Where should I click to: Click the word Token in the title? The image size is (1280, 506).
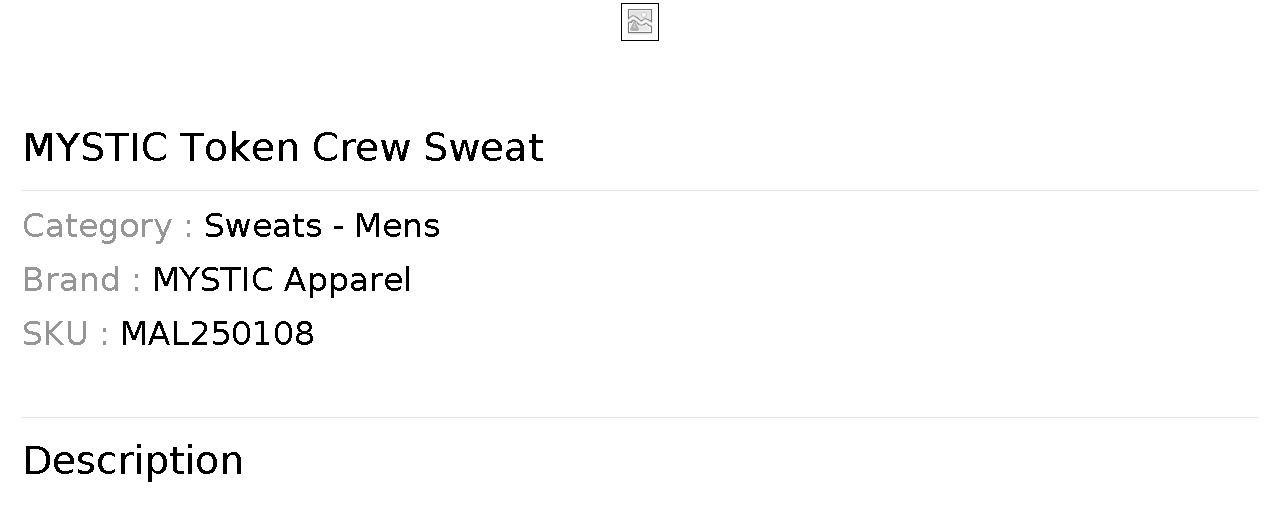click(x=240, y=148)
